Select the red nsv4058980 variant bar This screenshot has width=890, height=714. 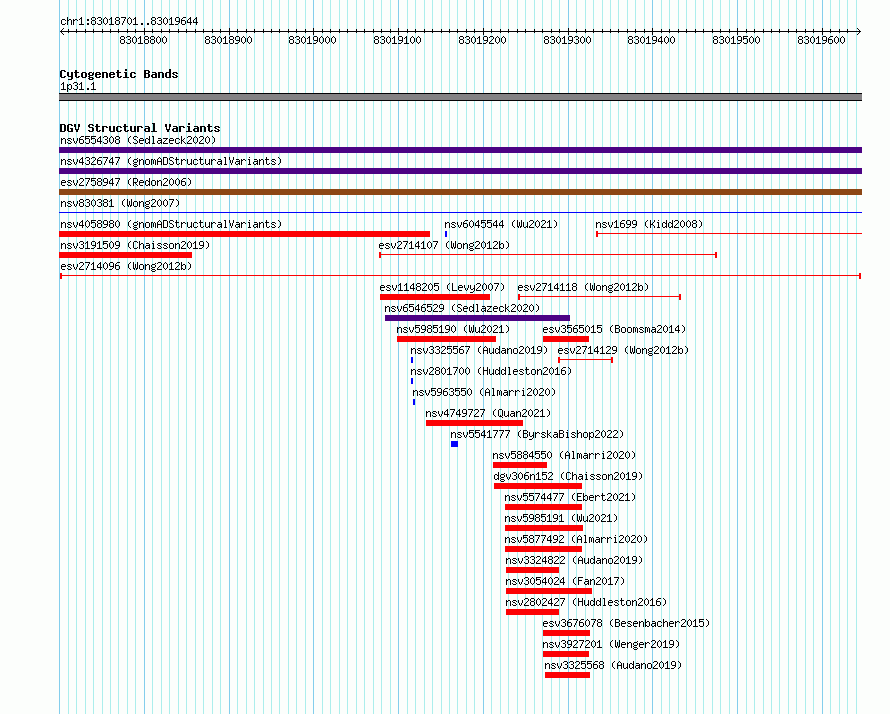pos(245,234)
